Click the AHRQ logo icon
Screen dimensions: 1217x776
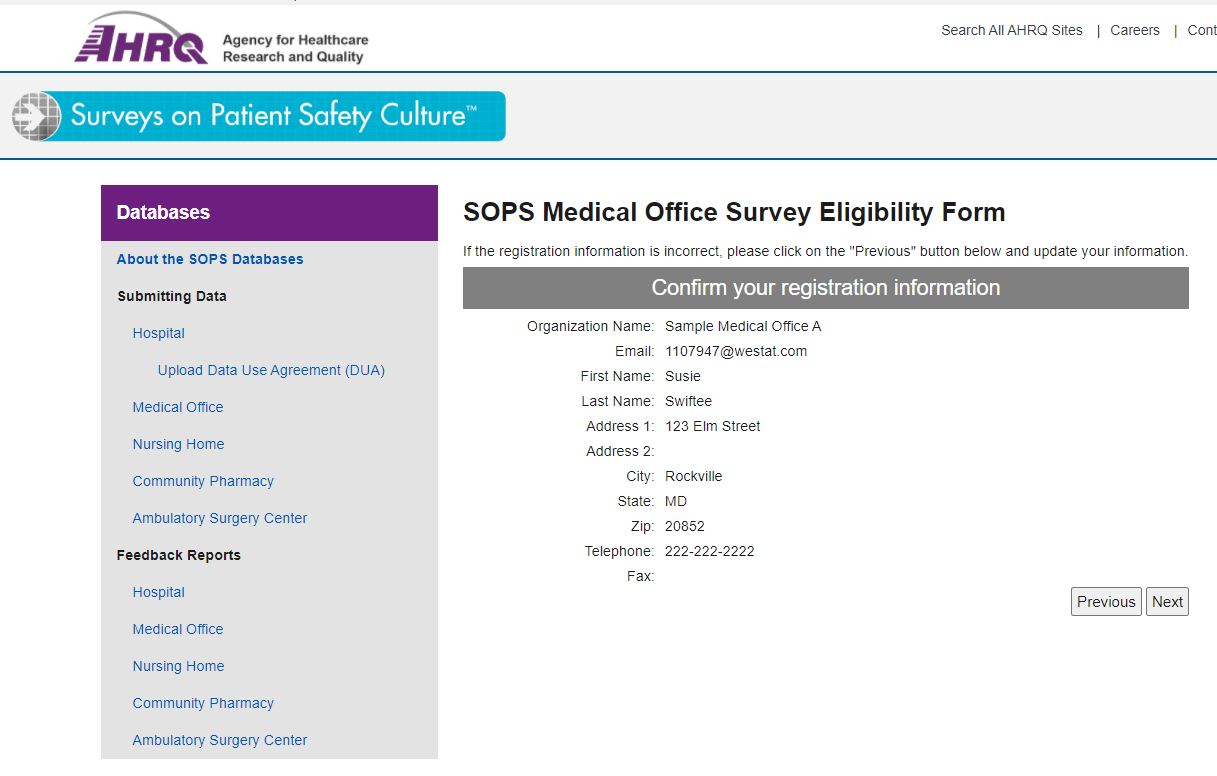140,40
